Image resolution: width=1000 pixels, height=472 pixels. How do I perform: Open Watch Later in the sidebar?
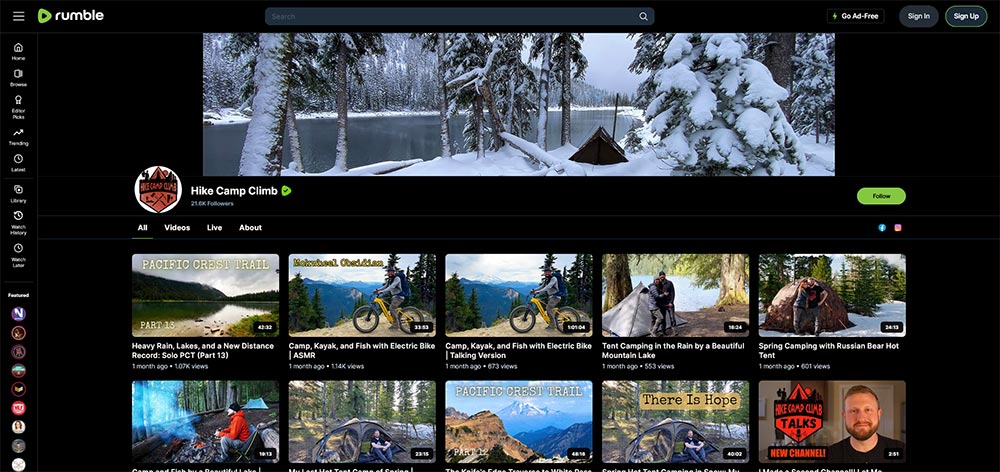(x=18, y=255)
